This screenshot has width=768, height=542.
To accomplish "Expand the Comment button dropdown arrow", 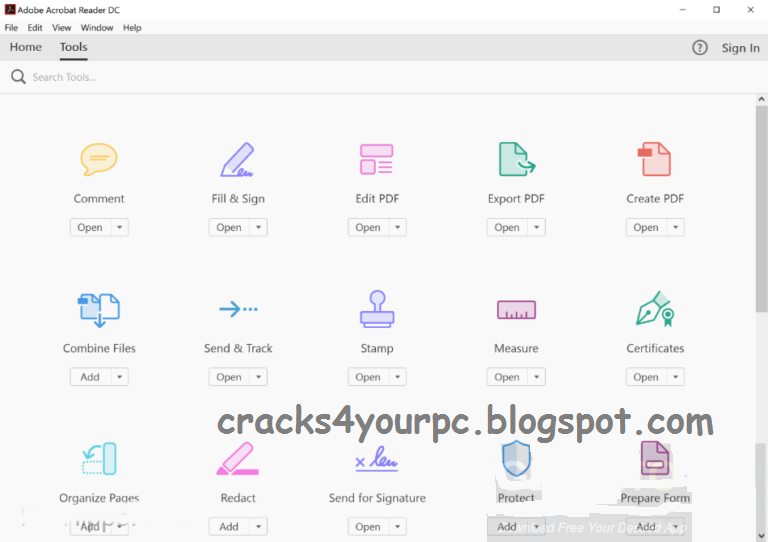I will coord(120,227).
